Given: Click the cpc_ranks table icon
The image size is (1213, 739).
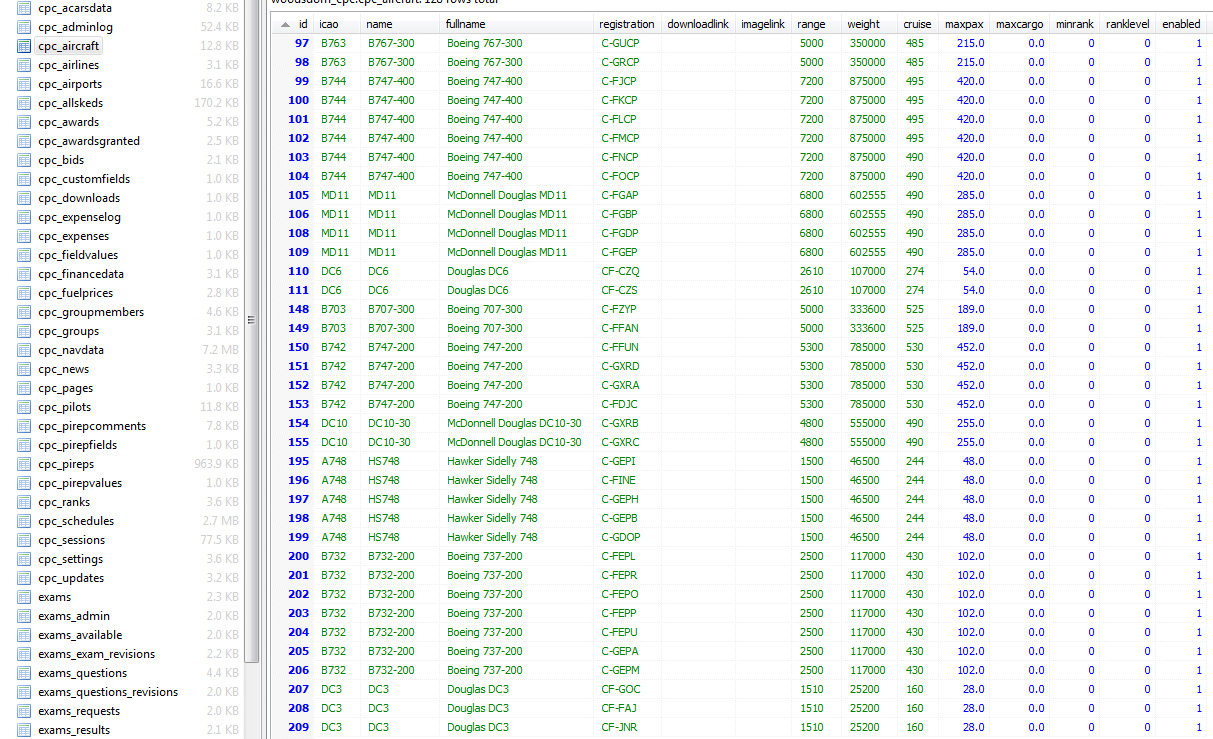Looking at the screenshot, I should 25,502.
